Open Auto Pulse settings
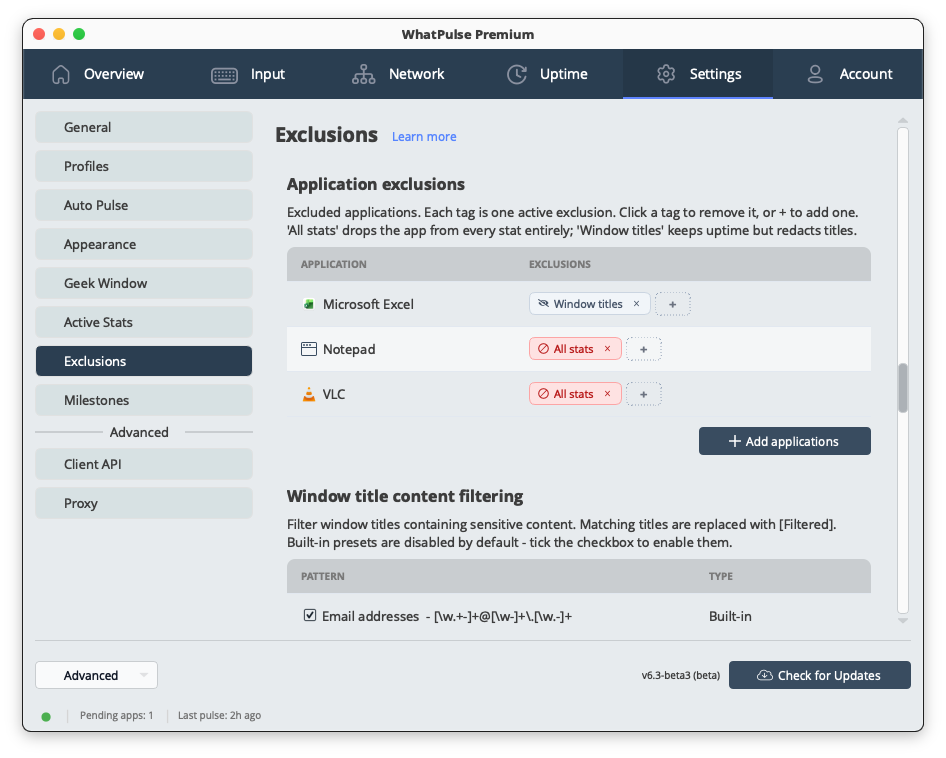This screenshot has height=758, width=946. point(144,205)
